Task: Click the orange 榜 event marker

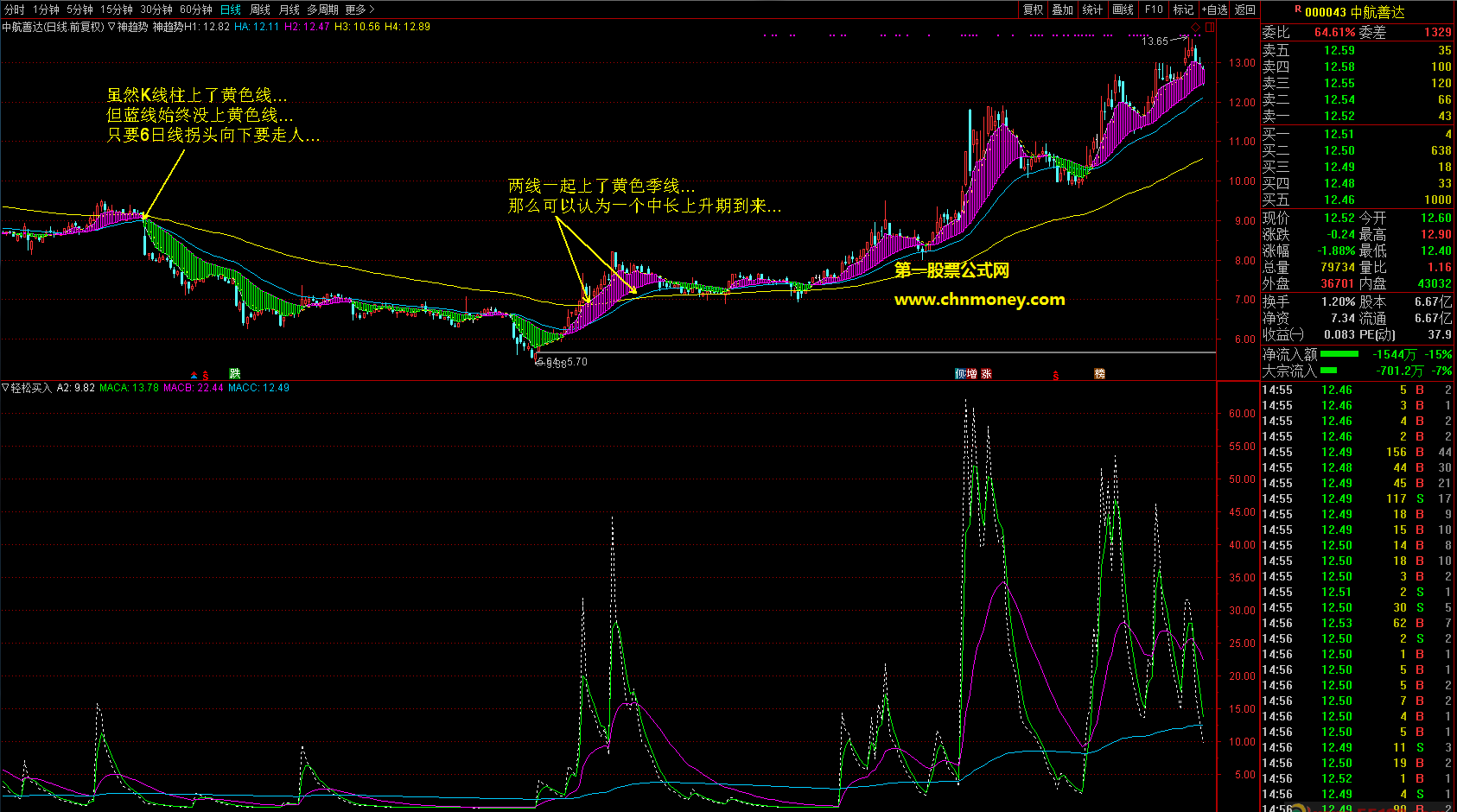Action: point(1099,374)
